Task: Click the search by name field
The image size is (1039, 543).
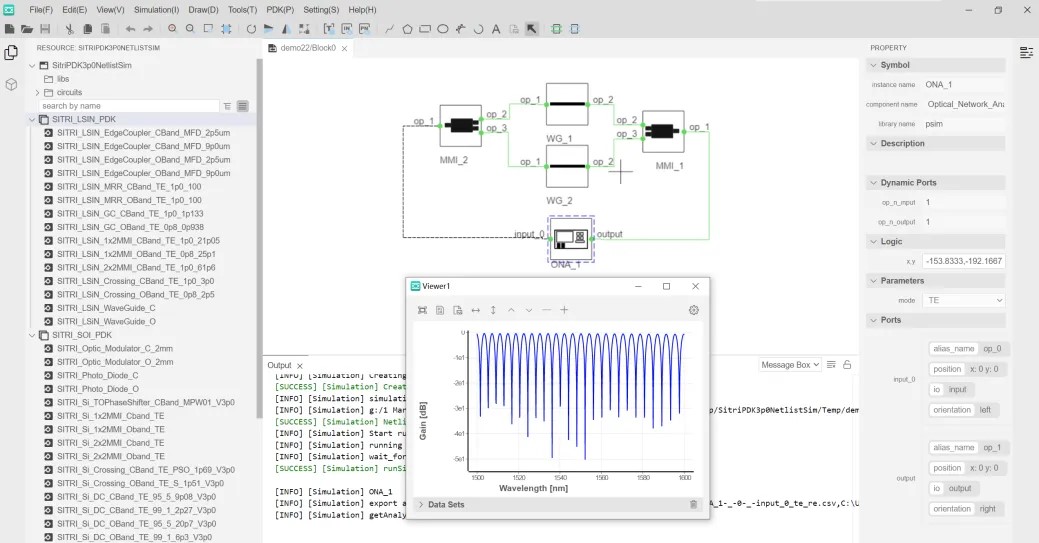Action: click(x=128, y=106)
